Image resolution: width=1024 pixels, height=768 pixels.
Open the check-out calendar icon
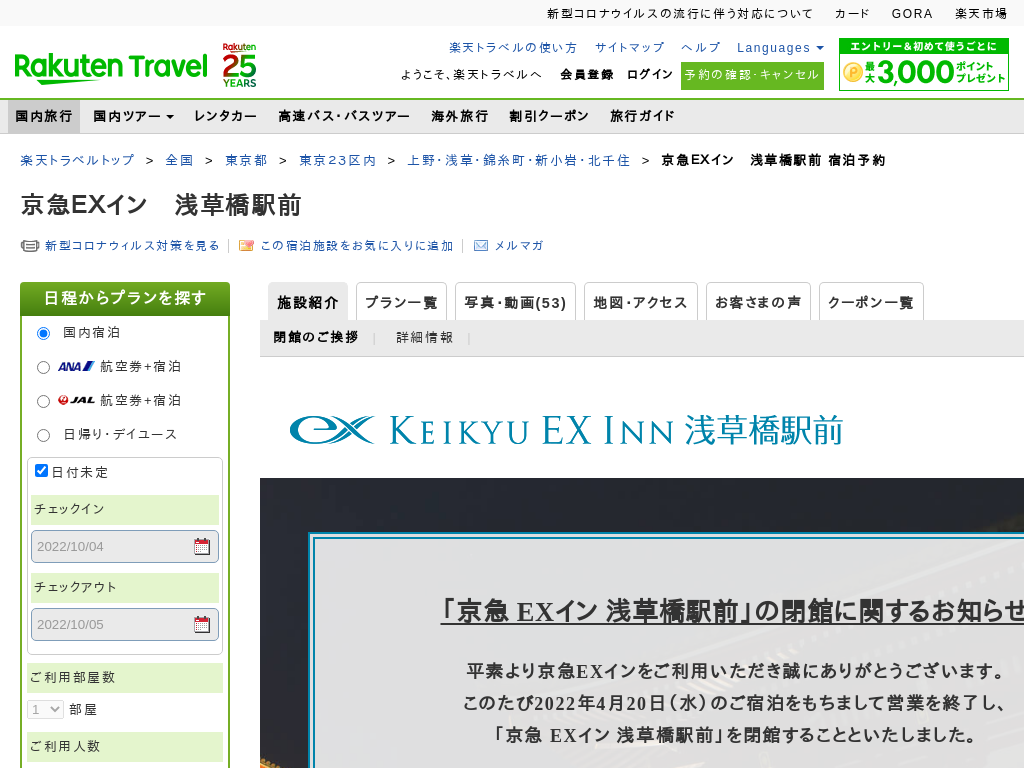(202, 624)
